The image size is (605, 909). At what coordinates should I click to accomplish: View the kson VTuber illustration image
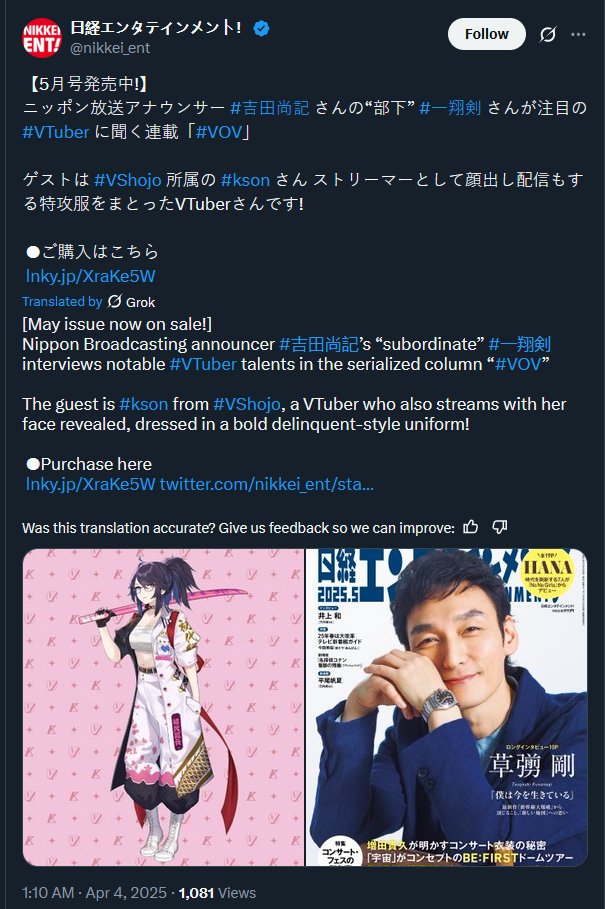click(163, 707)
